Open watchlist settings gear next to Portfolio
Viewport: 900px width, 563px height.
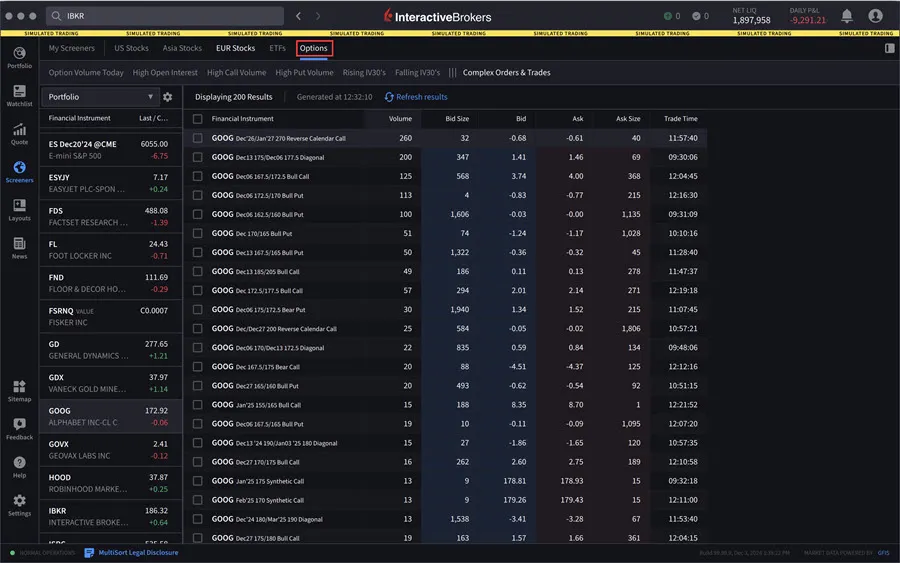pyautogui.click(x=168, y=97)
